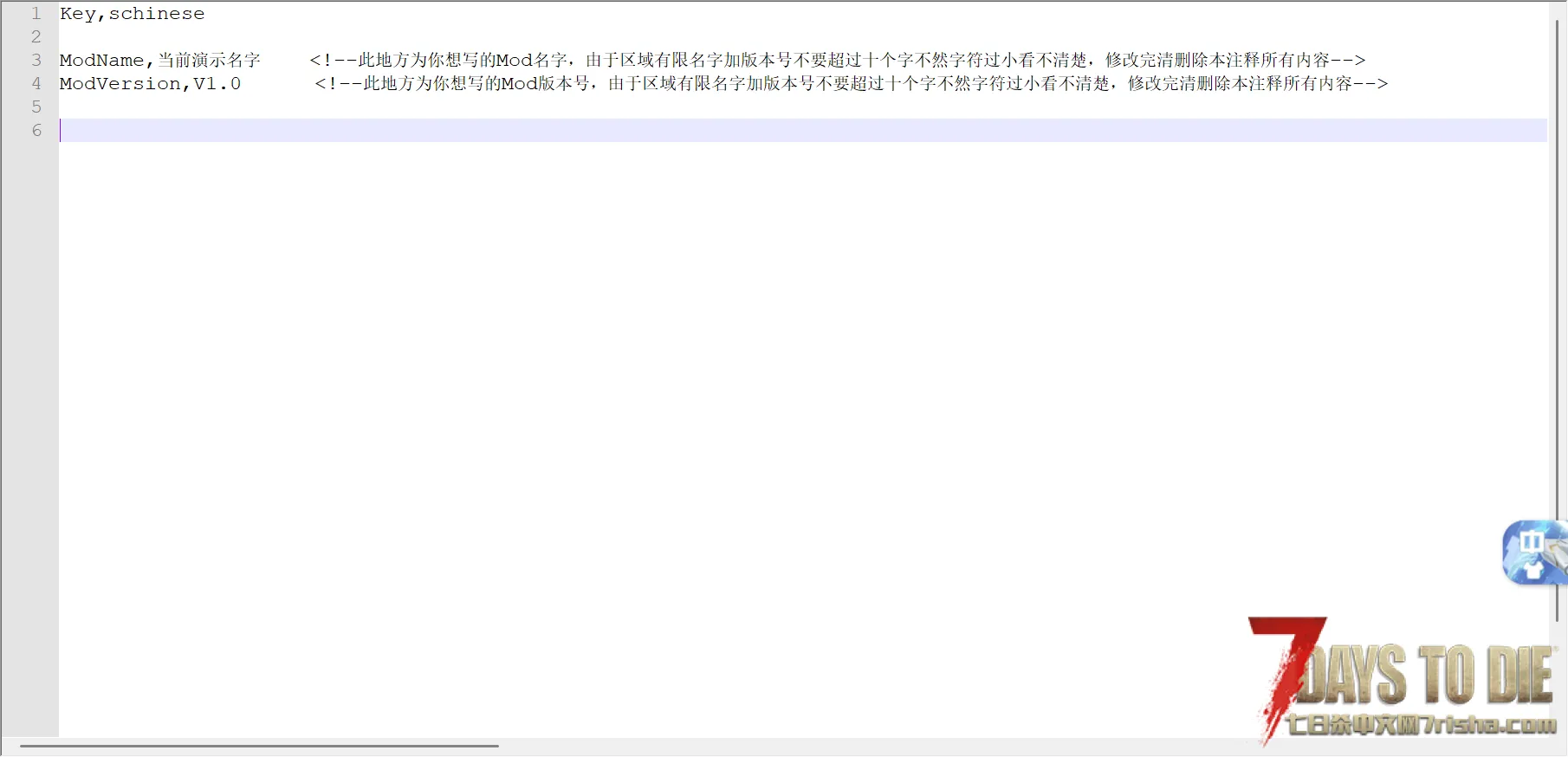Select line number 1 in the gutter
Image resolution: width=1568 pixels, height=757 pixels.
pyautogui.click(x=36, y=14)
